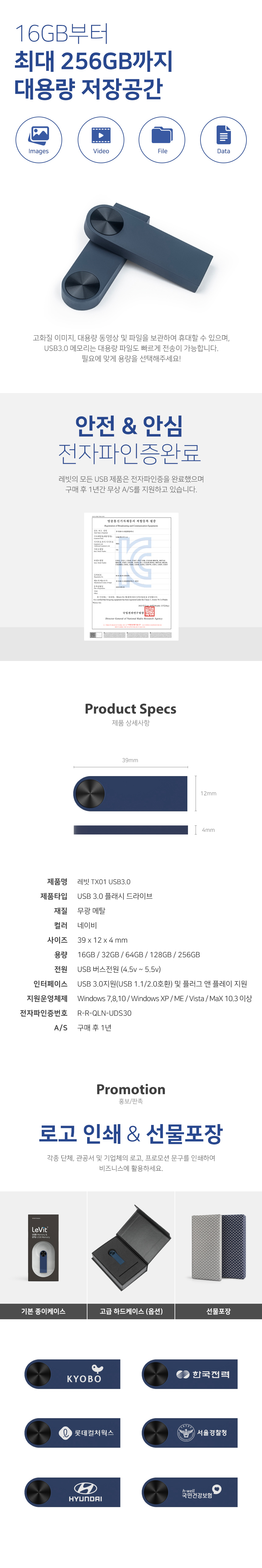Click the Video film icon
The height and width of the screenshot is (1568, 262).
point(101,139)
